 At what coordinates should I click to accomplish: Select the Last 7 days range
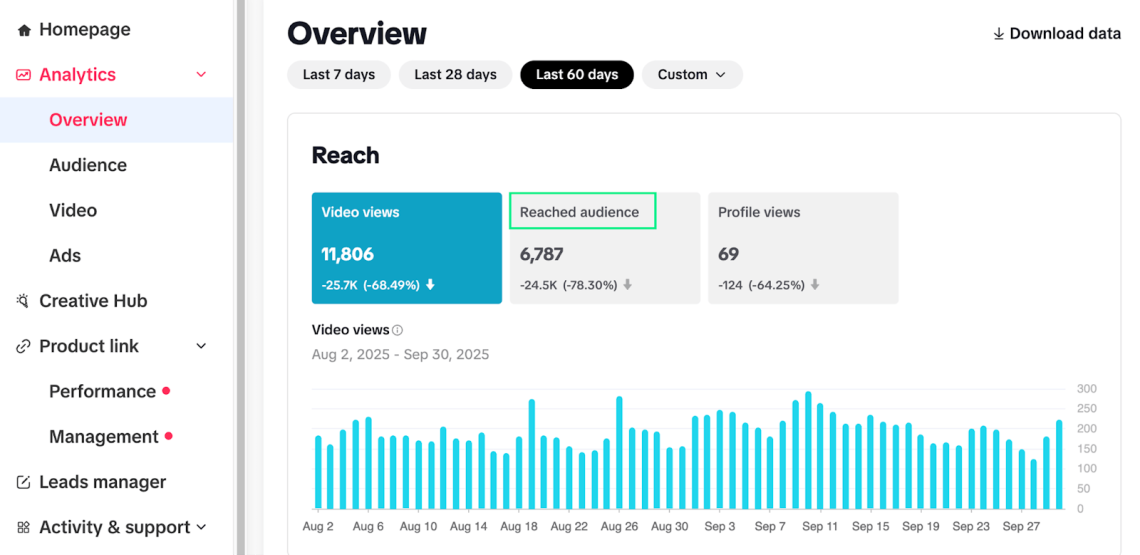(x=339, y=75)
